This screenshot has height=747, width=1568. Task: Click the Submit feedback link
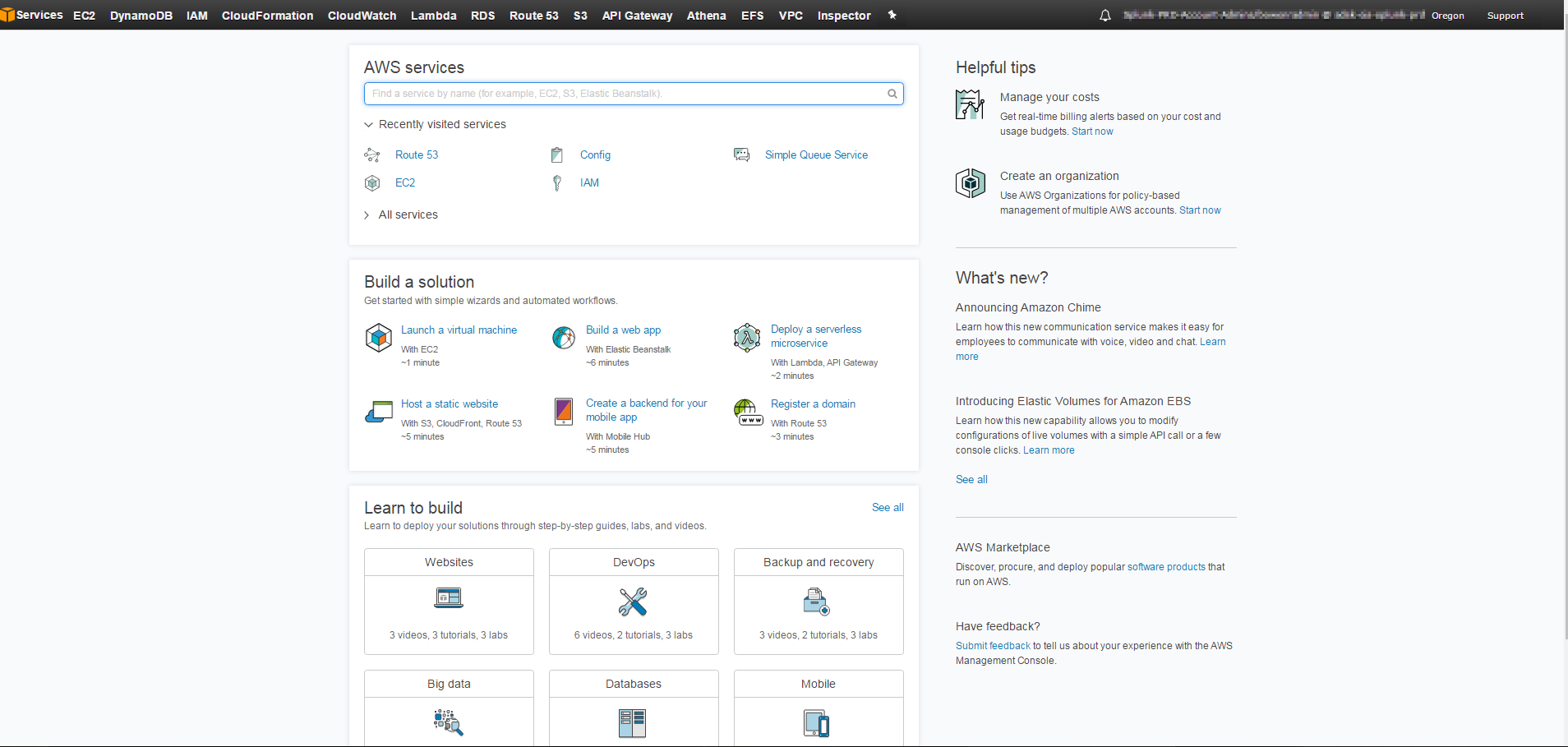click(993, 646)
